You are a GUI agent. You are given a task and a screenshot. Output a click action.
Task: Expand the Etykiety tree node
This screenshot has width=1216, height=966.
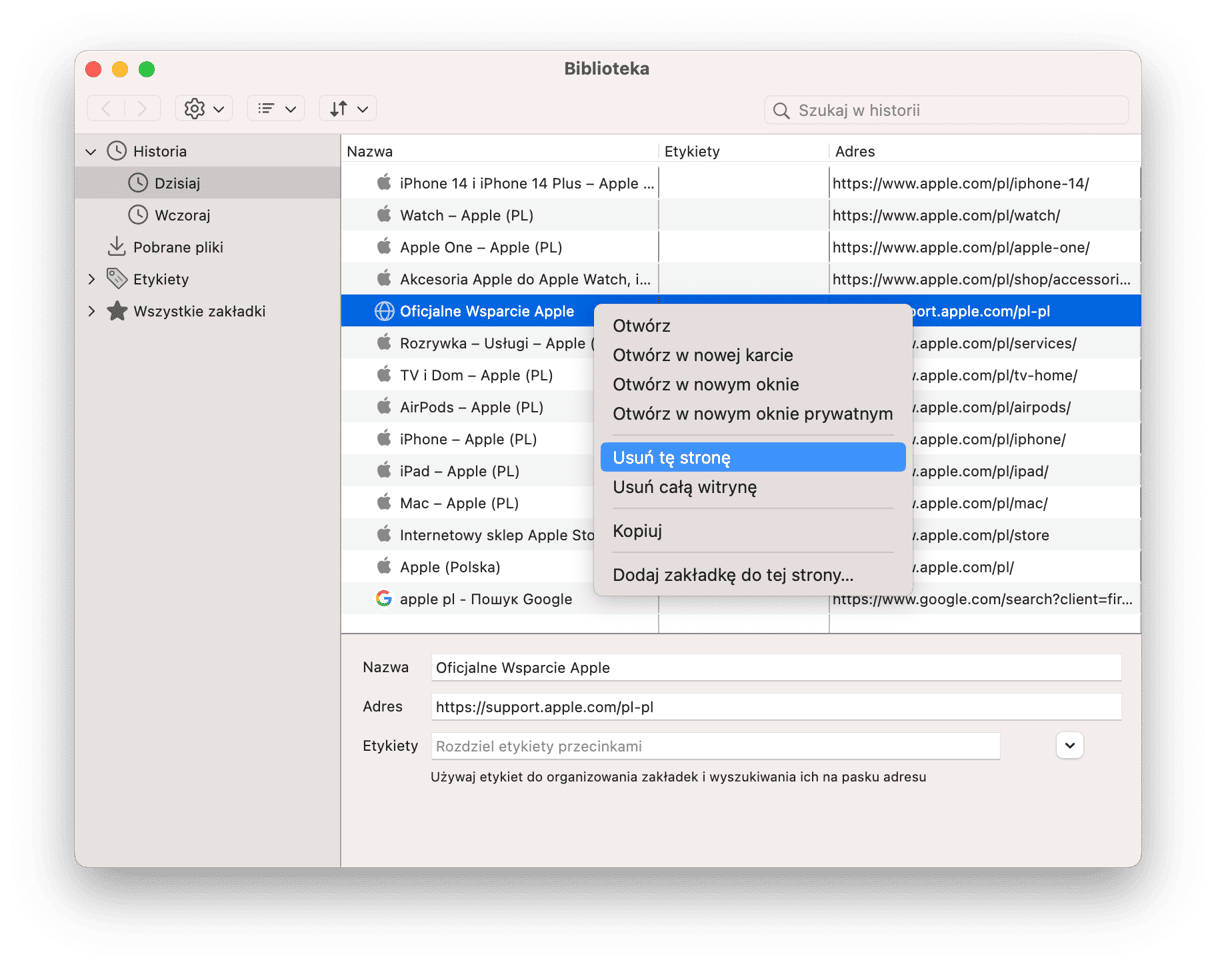pyautogui.click(x=91, y=280)
